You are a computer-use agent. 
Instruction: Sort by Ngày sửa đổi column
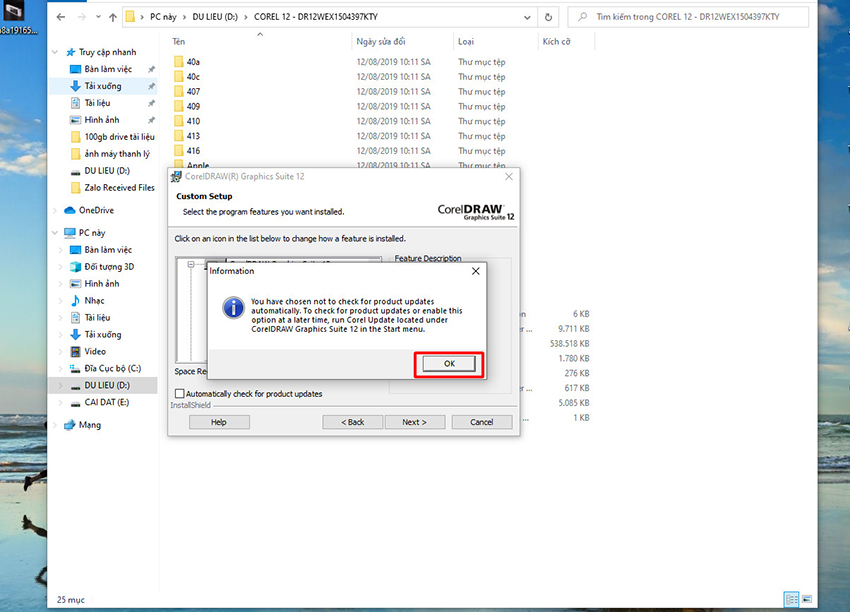pos(381,42)
